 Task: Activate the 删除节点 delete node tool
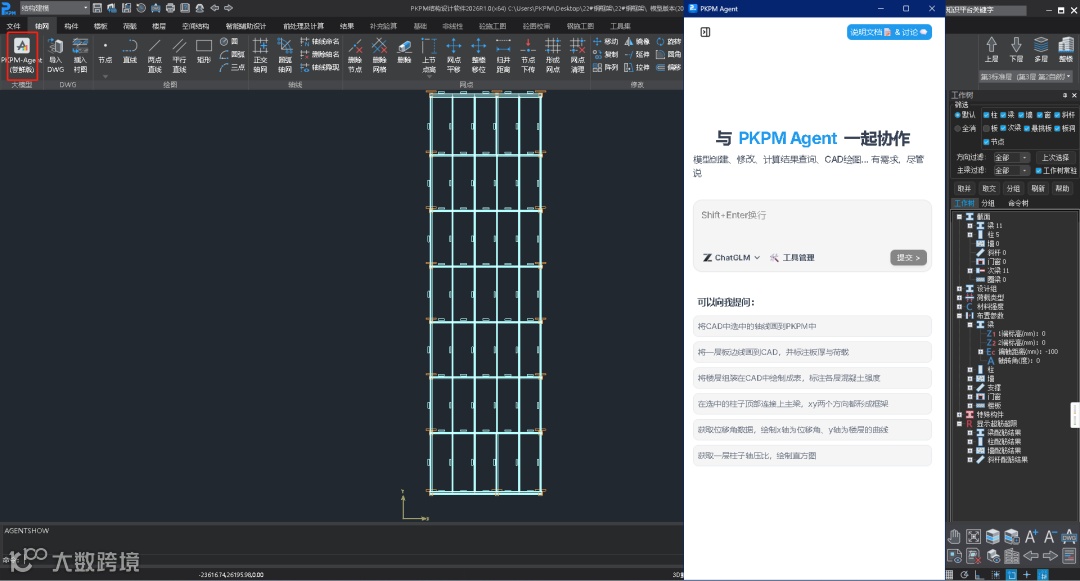[x=355, y=56]
